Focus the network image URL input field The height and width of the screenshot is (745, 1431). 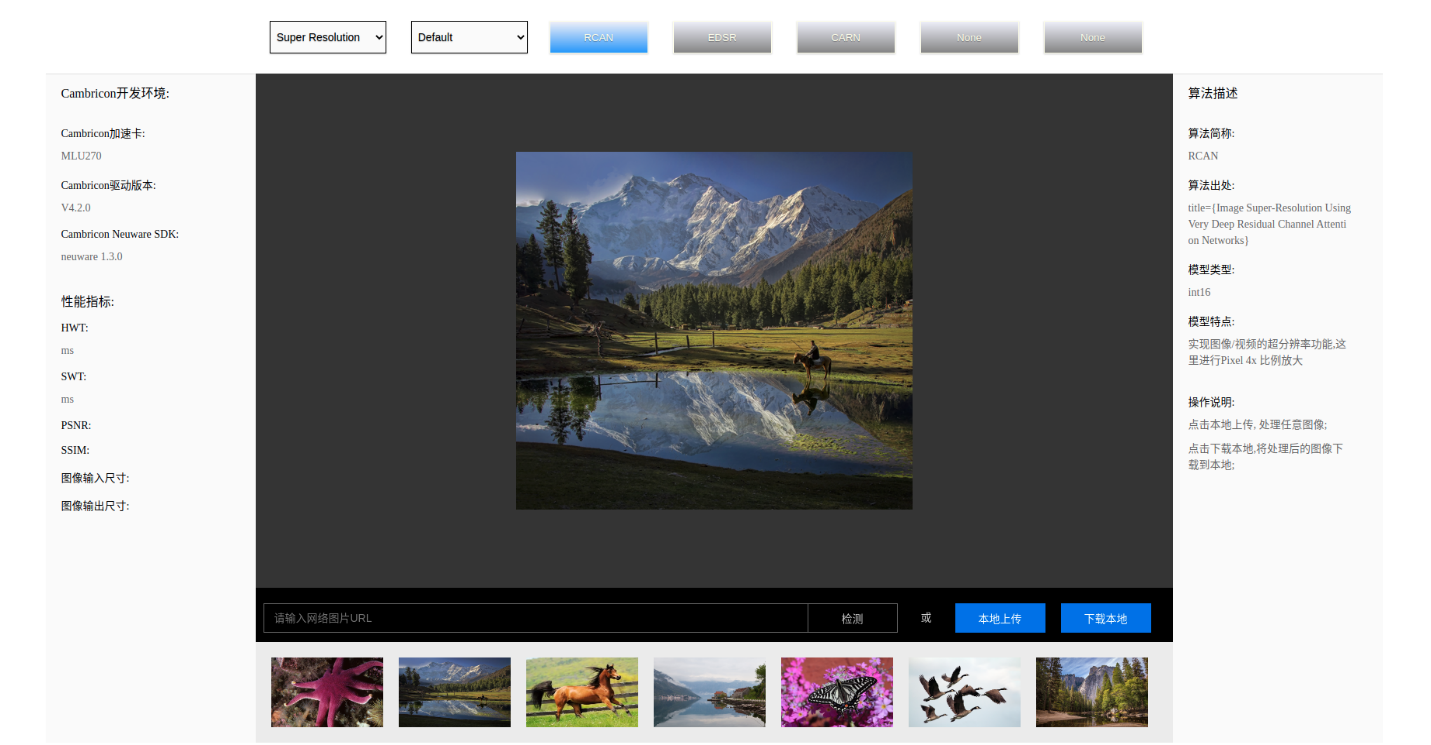pyautogui.click(x=535, y=618)
